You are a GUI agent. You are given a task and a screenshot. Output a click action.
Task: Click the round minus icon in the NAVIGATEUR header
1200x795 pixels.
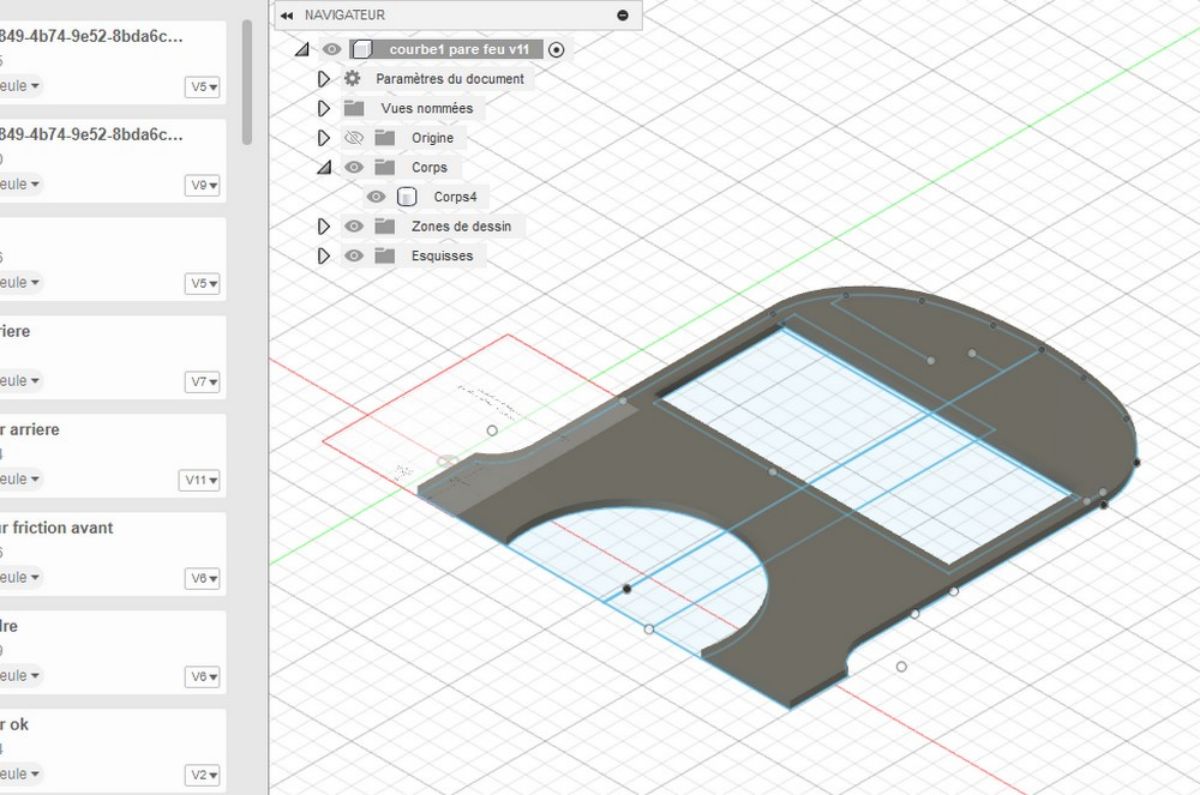tap(623, 16)
